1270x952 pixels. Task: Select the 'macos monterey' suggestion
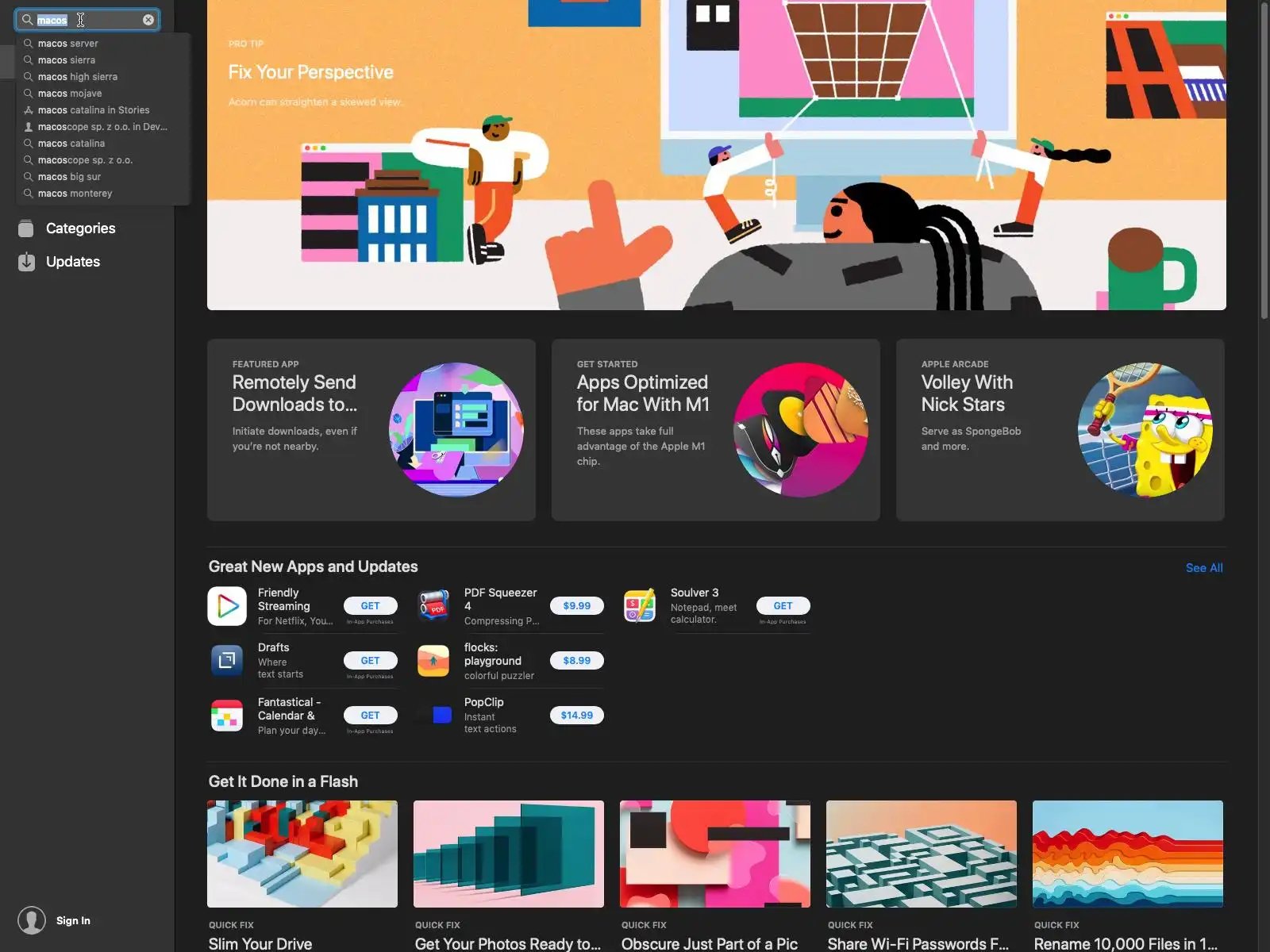click(103, 194)
